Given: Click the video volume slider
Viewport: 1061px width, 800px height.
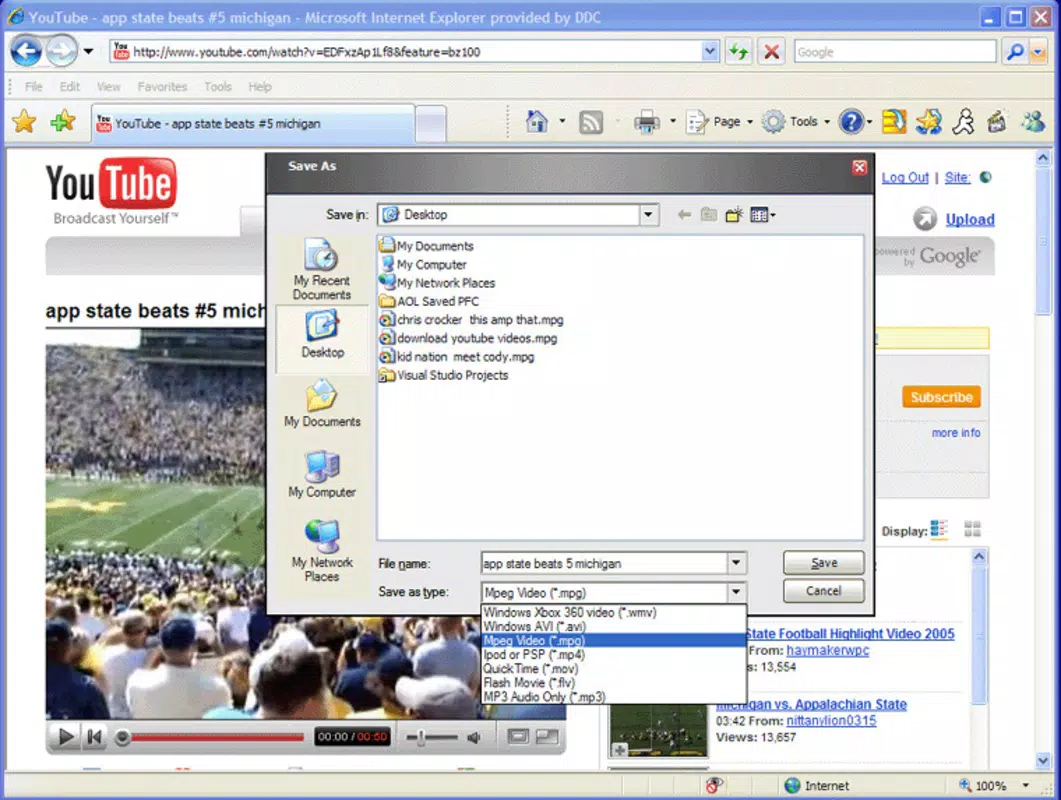Looking at the screenshot, I should click(432, 737).
